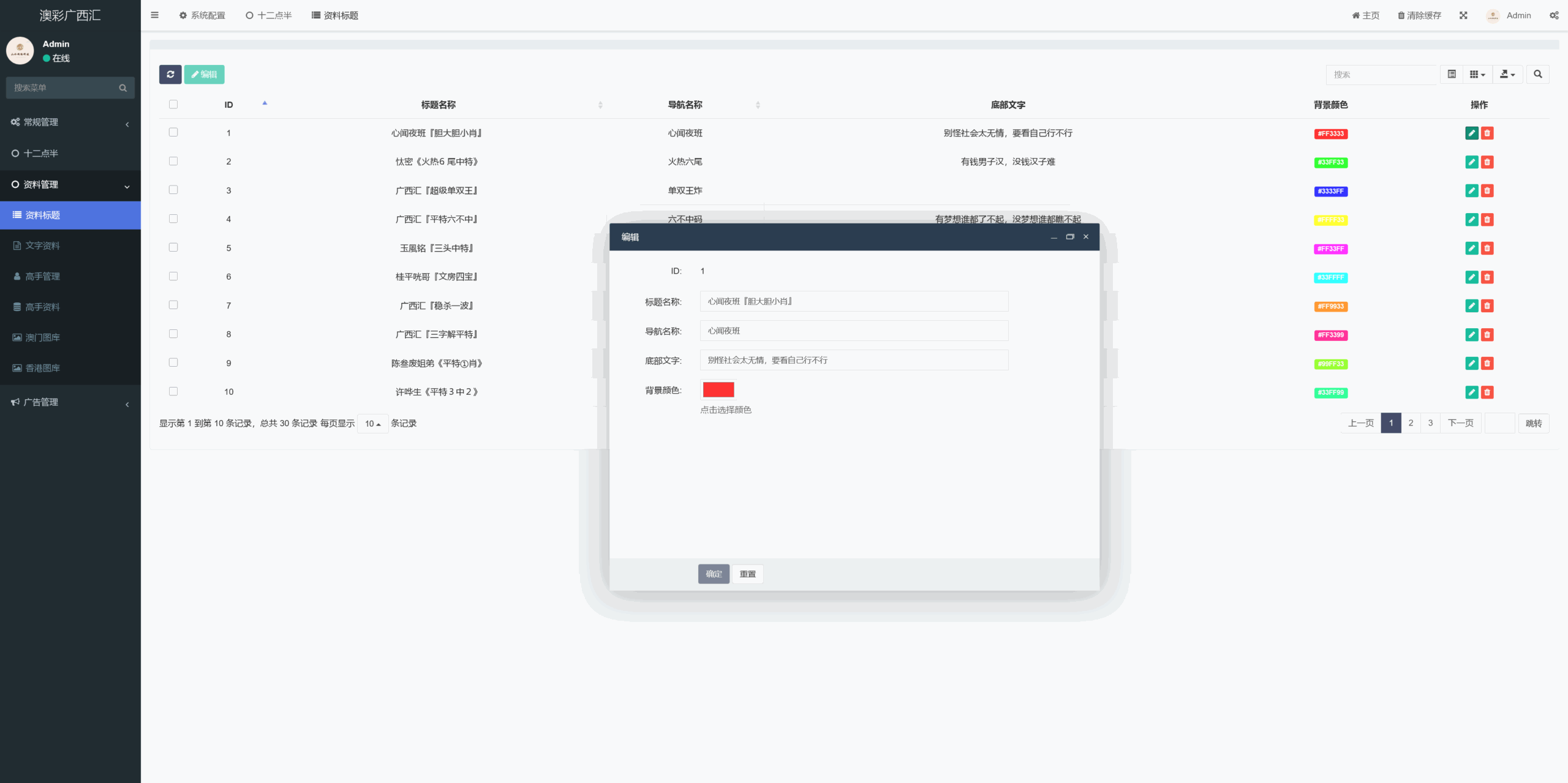Click the 重置 reset button in dialog

click(x=747, y=574)
